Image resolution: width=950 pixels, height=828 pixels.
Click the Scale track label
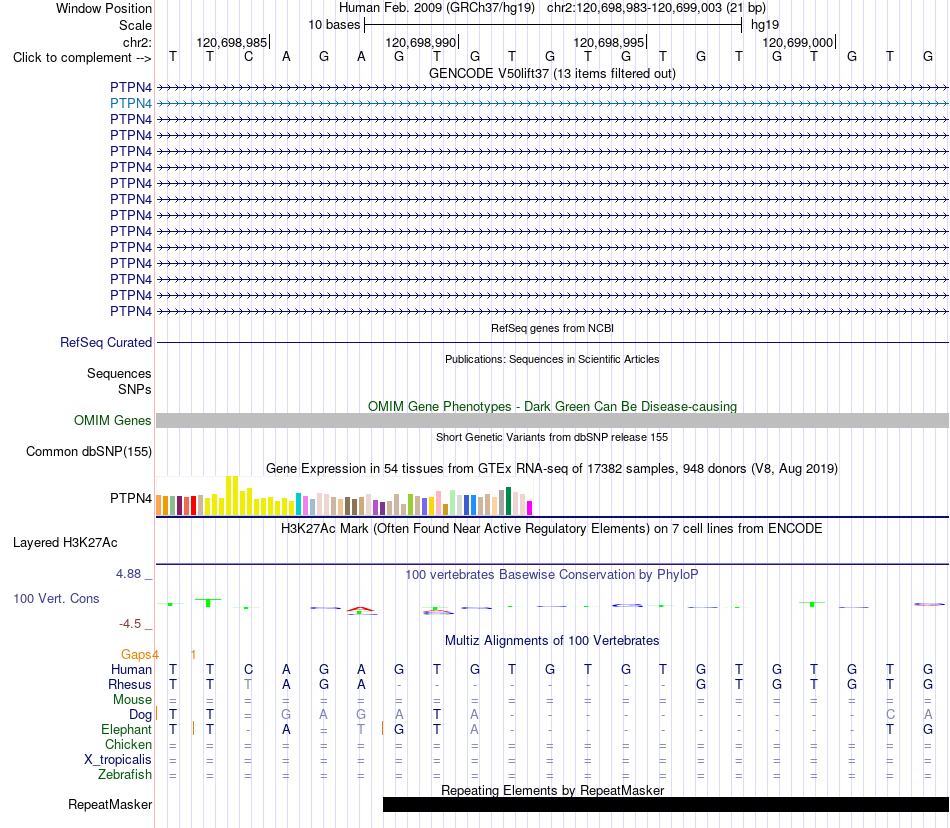pyautogui.click(x=135, y=25)
